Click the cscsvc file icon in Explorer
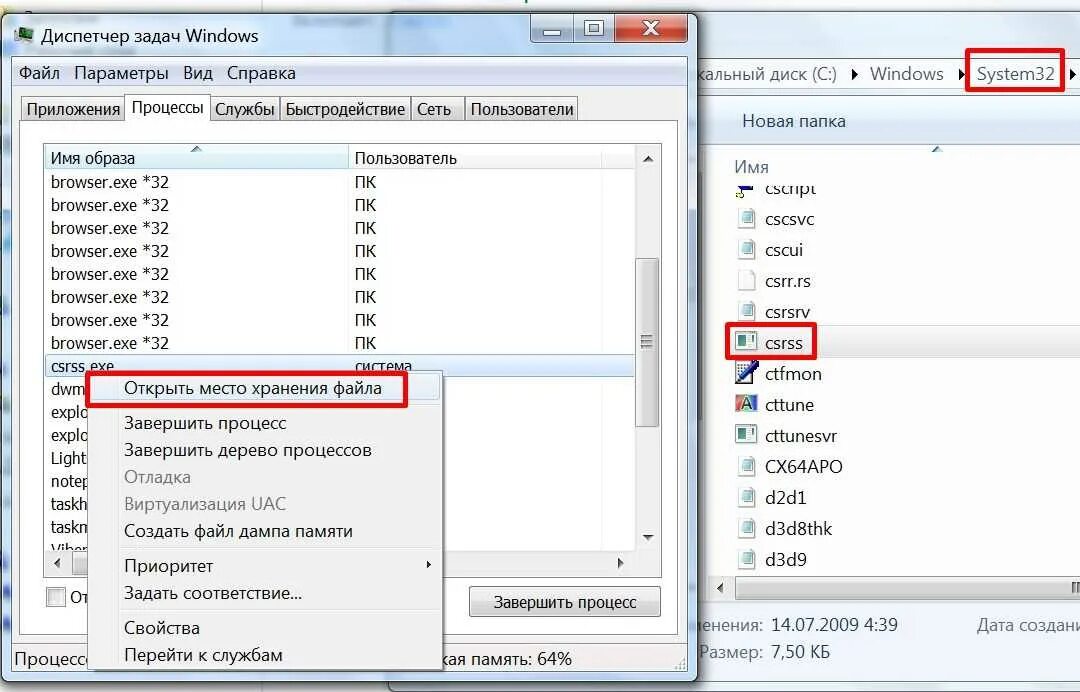 click(x=746, y=219)
